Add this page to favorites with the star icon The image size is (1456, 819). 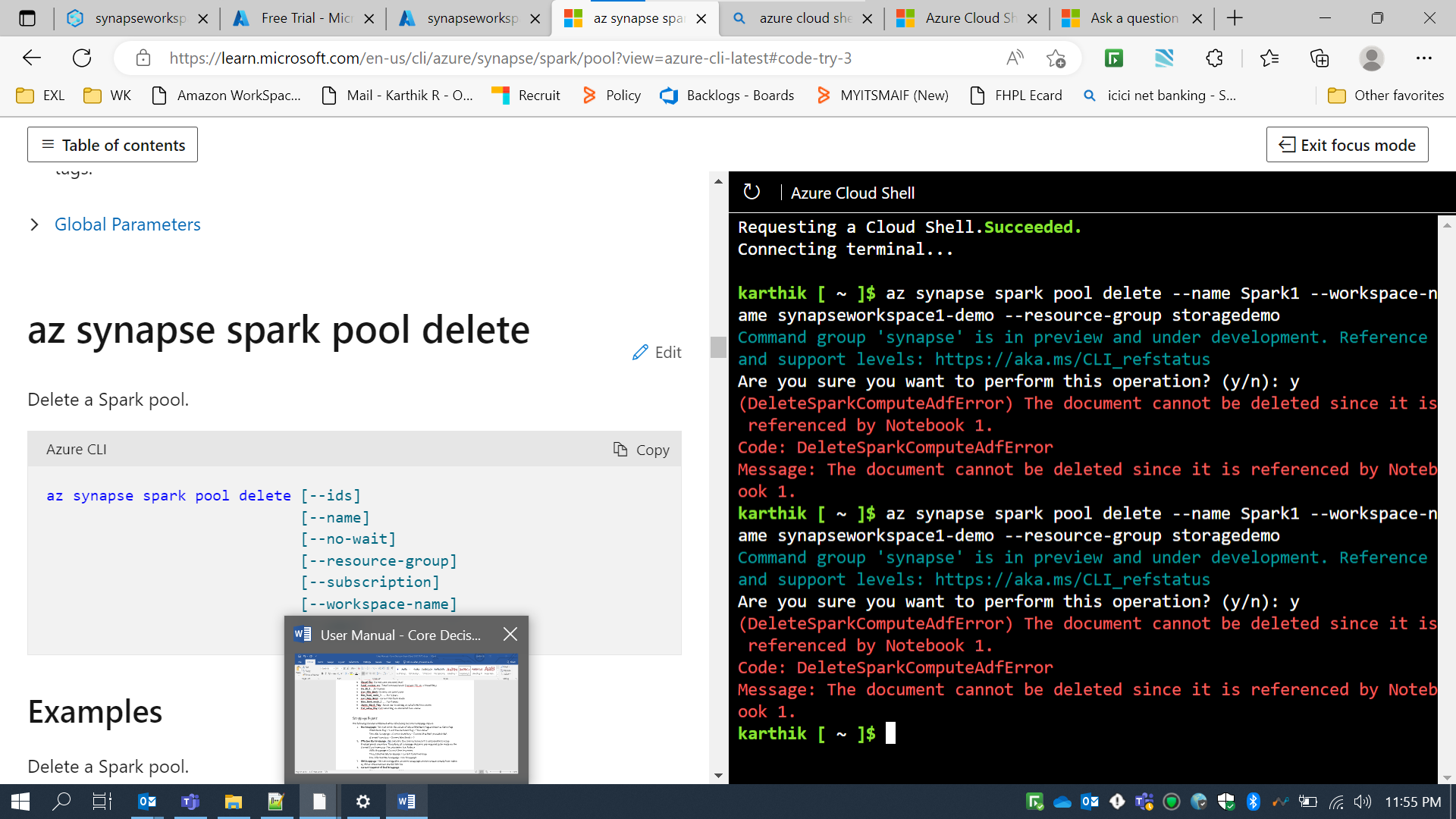coord(1056,58)
